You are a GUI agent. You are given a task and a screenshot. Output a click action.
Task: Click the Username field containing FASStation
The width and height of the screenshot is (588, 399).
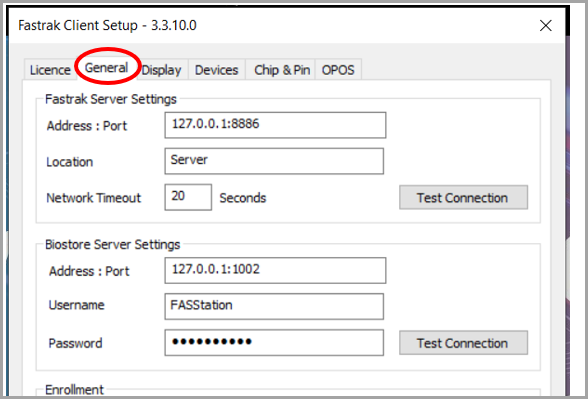coord(274,306)
